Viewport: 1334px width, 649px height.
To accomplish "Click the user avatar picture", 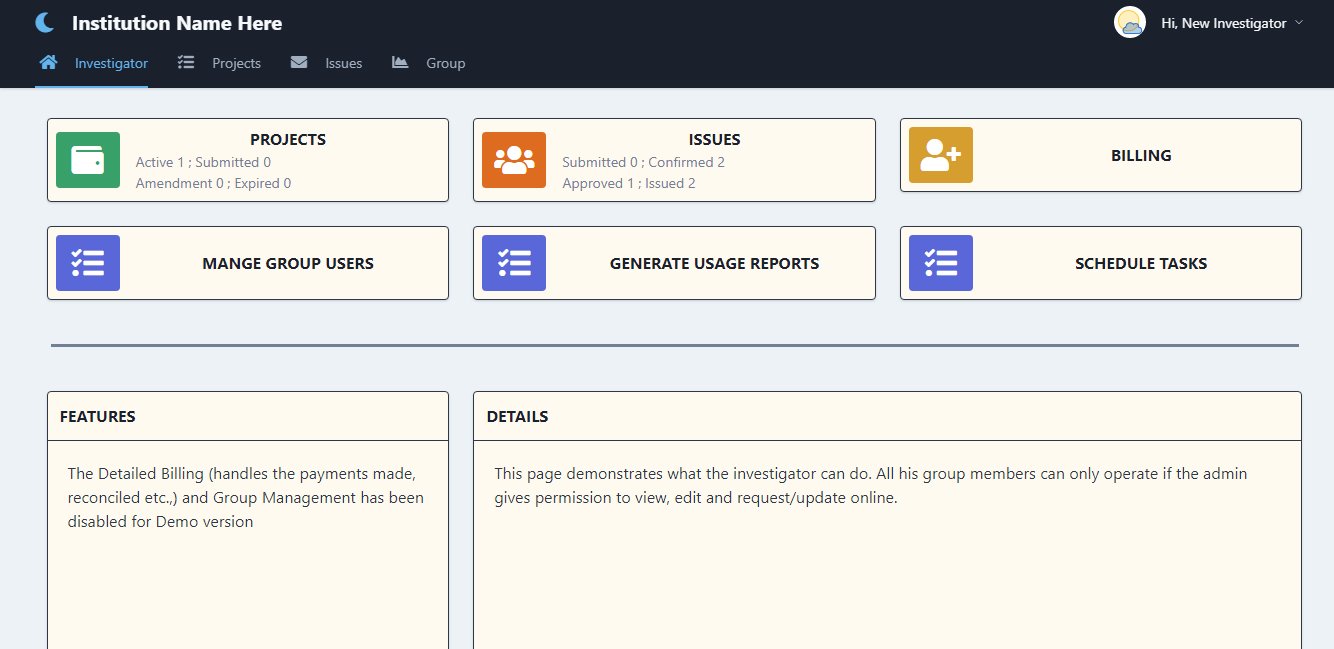I will [1130, 23].
